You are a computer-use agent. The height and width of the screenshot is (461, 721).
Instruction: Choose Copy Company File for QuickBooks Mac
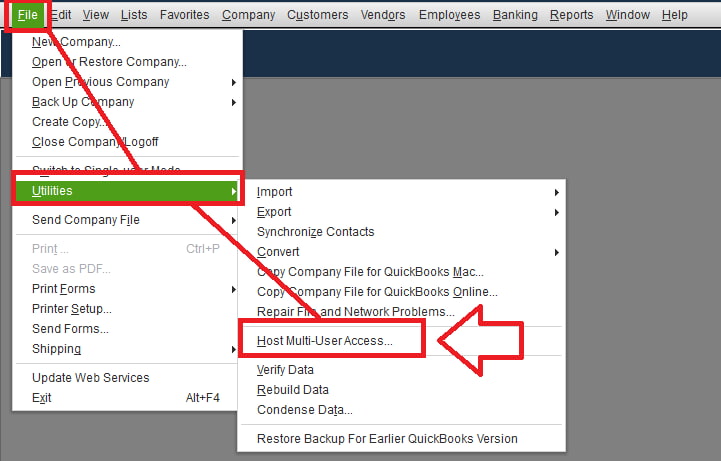pos(401,272)
